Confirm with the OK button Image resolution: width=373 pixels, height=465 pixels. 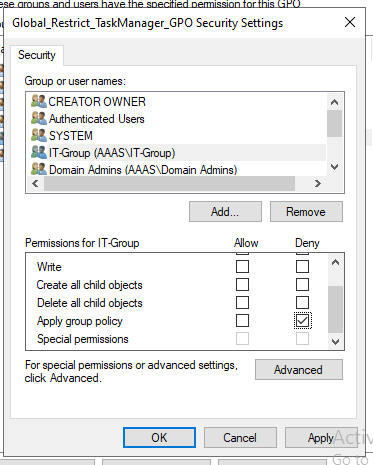click(x=159, y=438)
